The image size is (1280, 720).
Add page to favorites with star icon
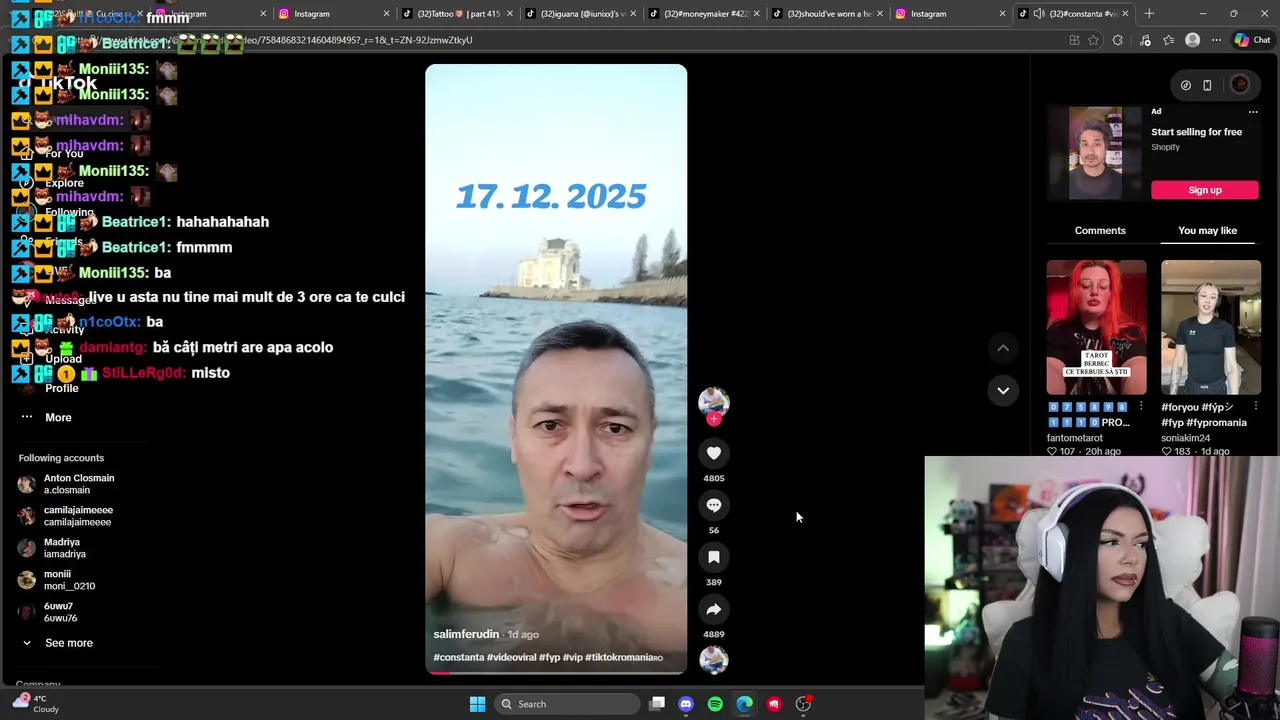1093,40
